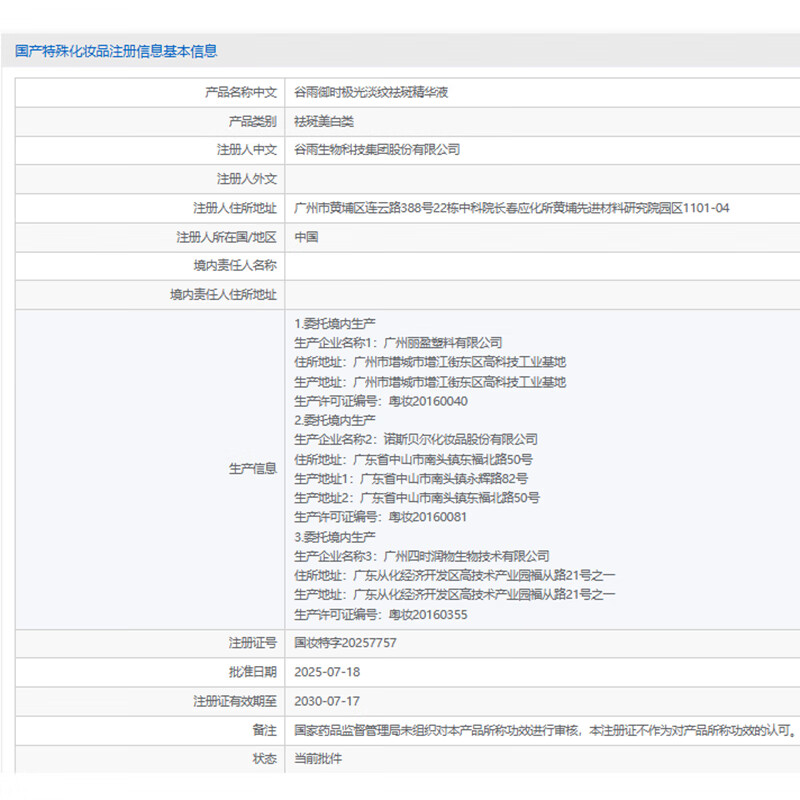
Task: Click the 国产特殊化妆品注册信息基本信息 section header
Action: click(116, 51)
